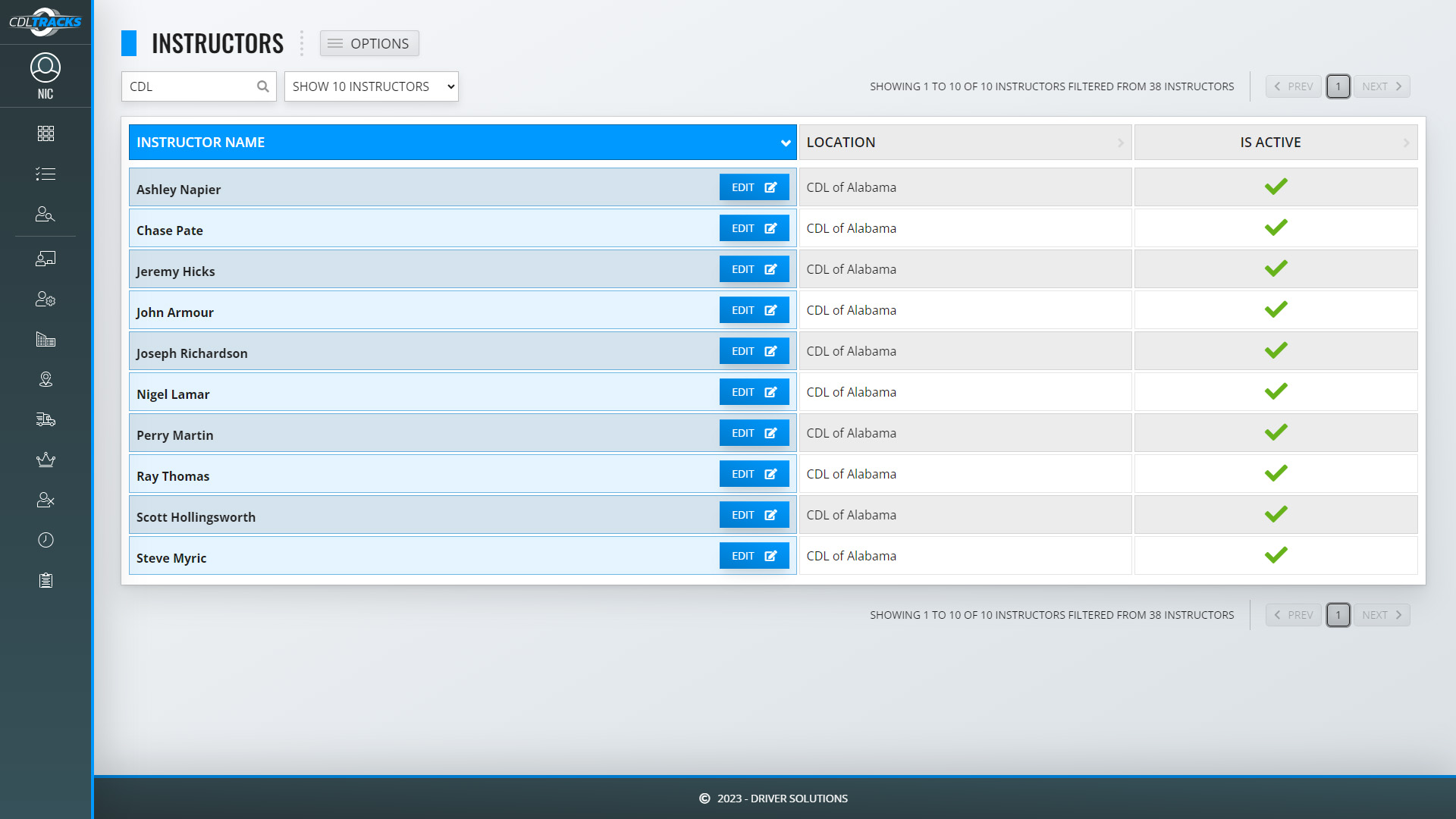Click the green active checkmark for Scott Hollingsworth
This screenshot has width=1456, height=819.
click(x=1276, y=514)
